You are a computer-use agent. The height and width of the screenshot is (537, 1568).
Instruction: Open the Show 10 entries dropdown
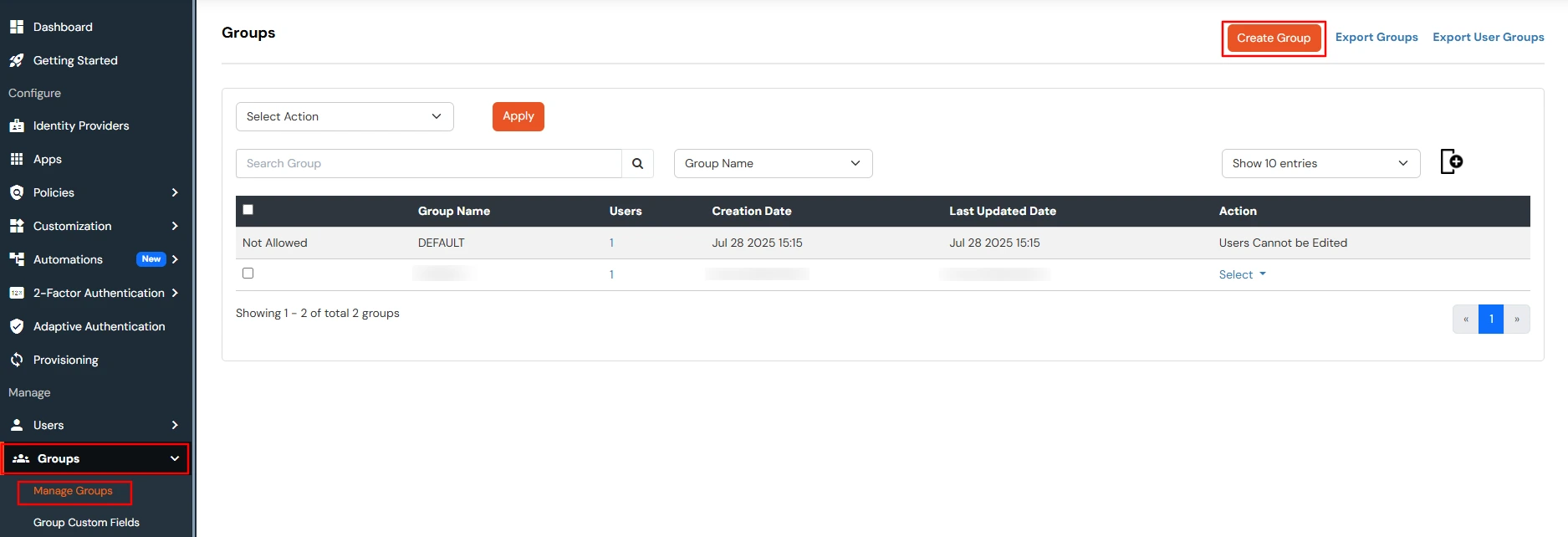[x=1321, y=163]
